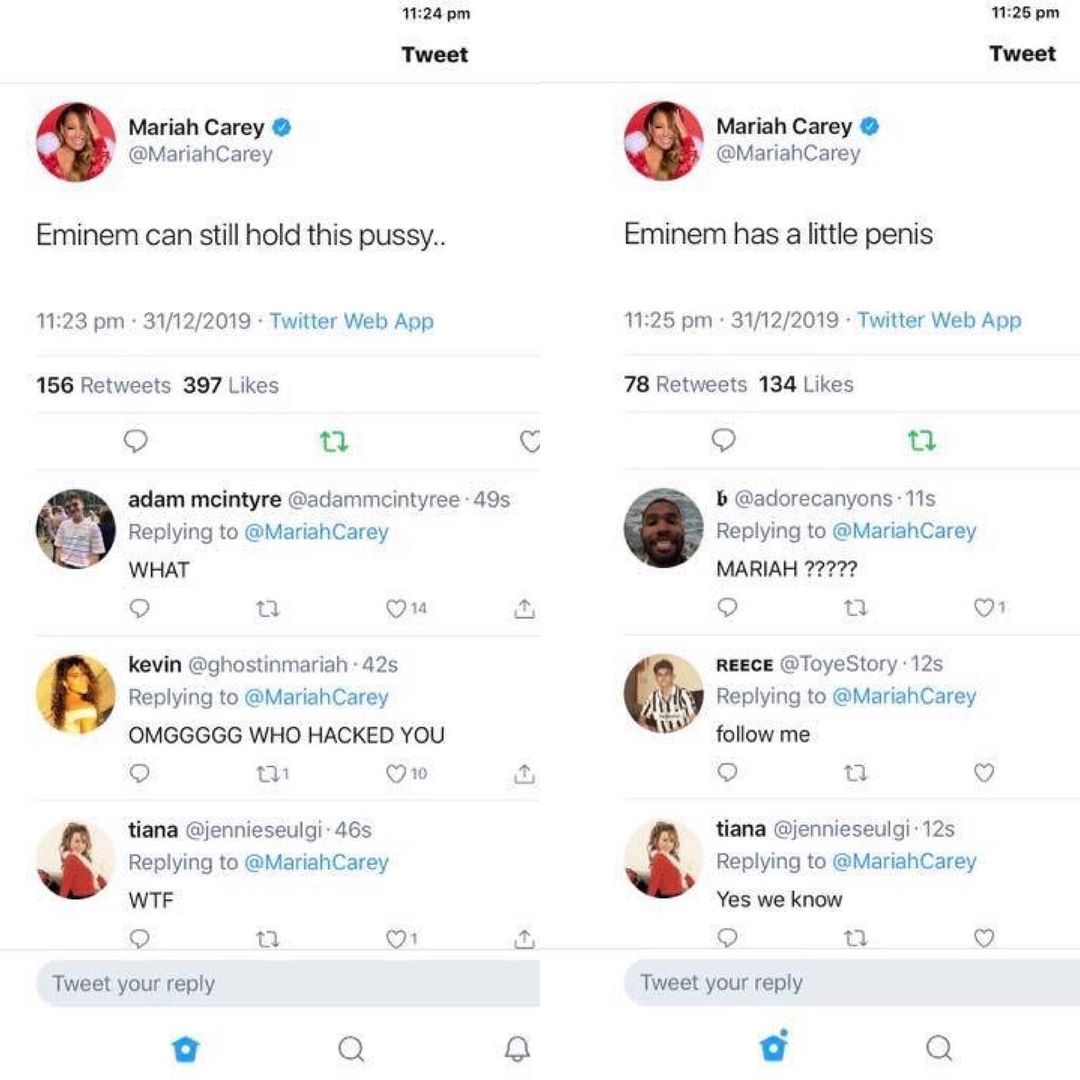Open Home tab in left bottom bar
Screen dimensions: 1080x1080
186,1047
